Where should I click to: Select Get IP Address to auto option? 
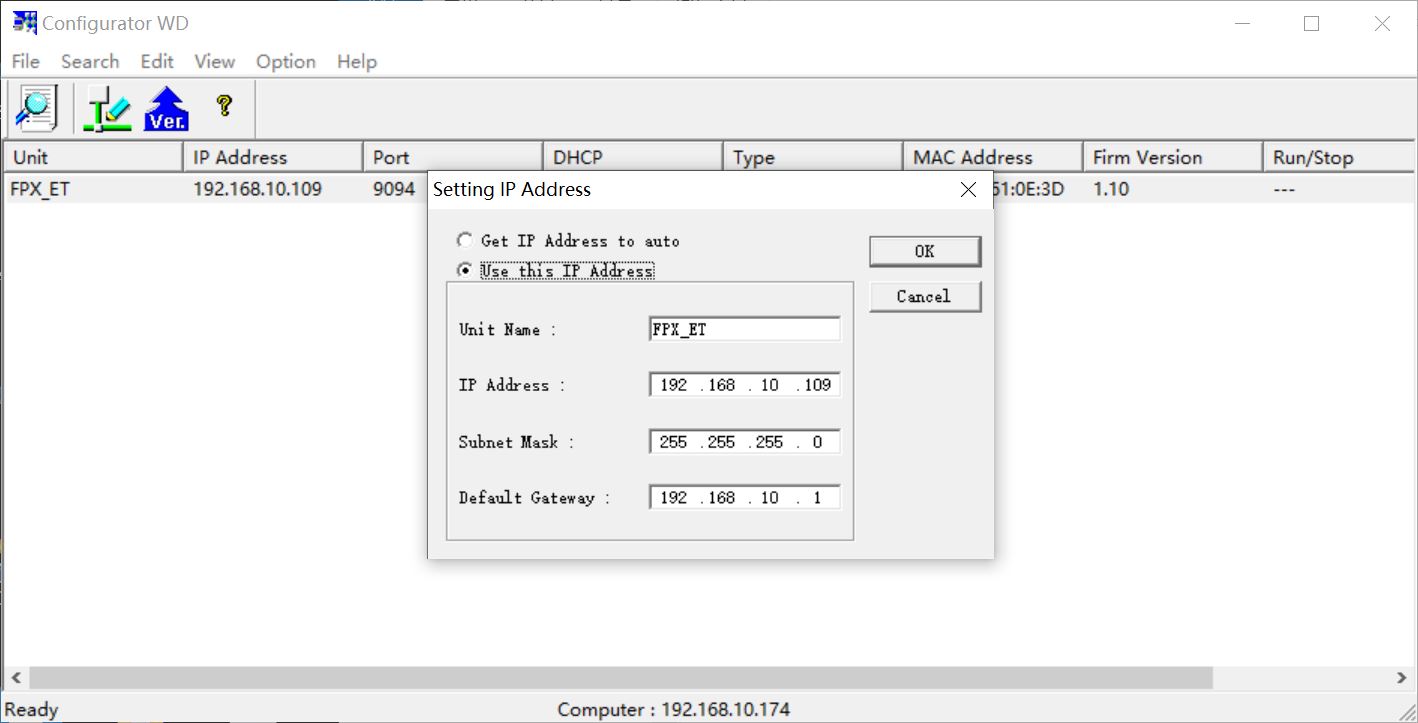click(x=465, y=241)
